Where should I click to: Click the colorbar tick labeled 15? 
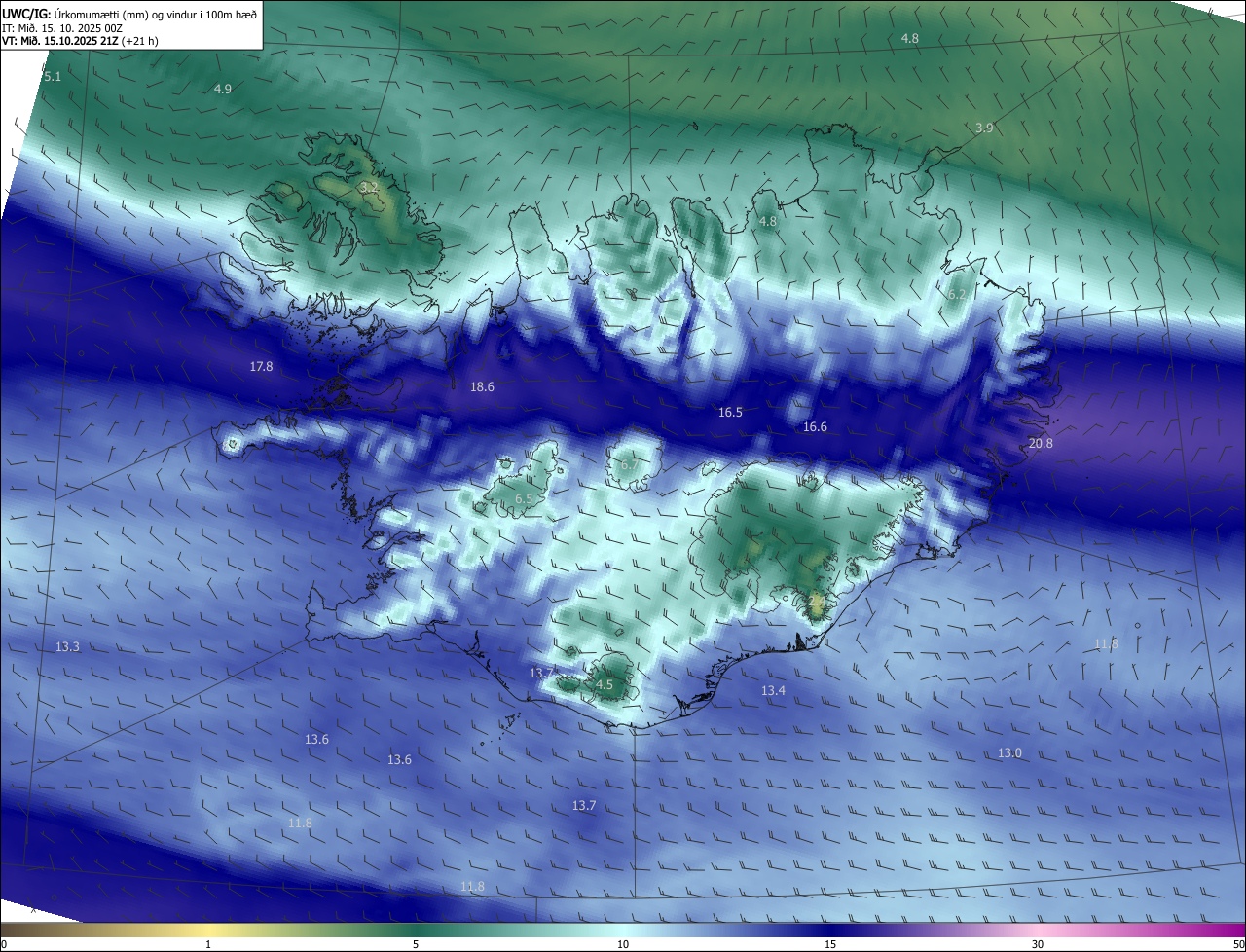pos(830,944)
